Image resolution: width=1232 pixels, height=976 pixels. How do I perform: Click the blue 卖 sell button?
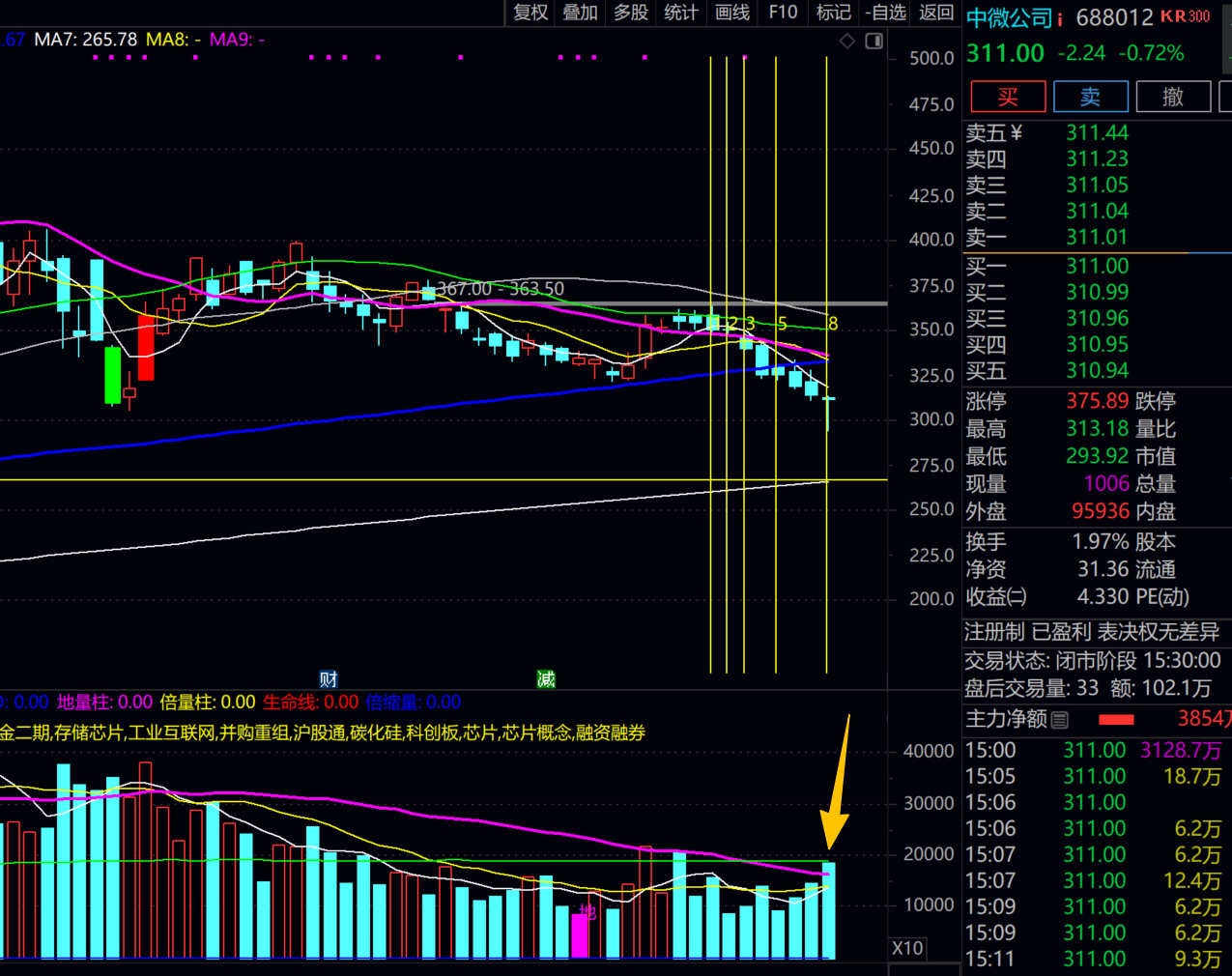point(1090,97)
